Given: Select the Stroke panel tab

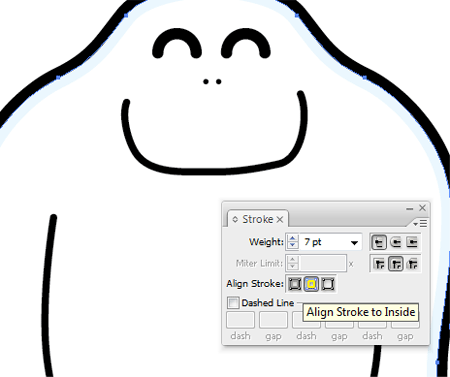Looking at the screenshot, I should point(258,219).
